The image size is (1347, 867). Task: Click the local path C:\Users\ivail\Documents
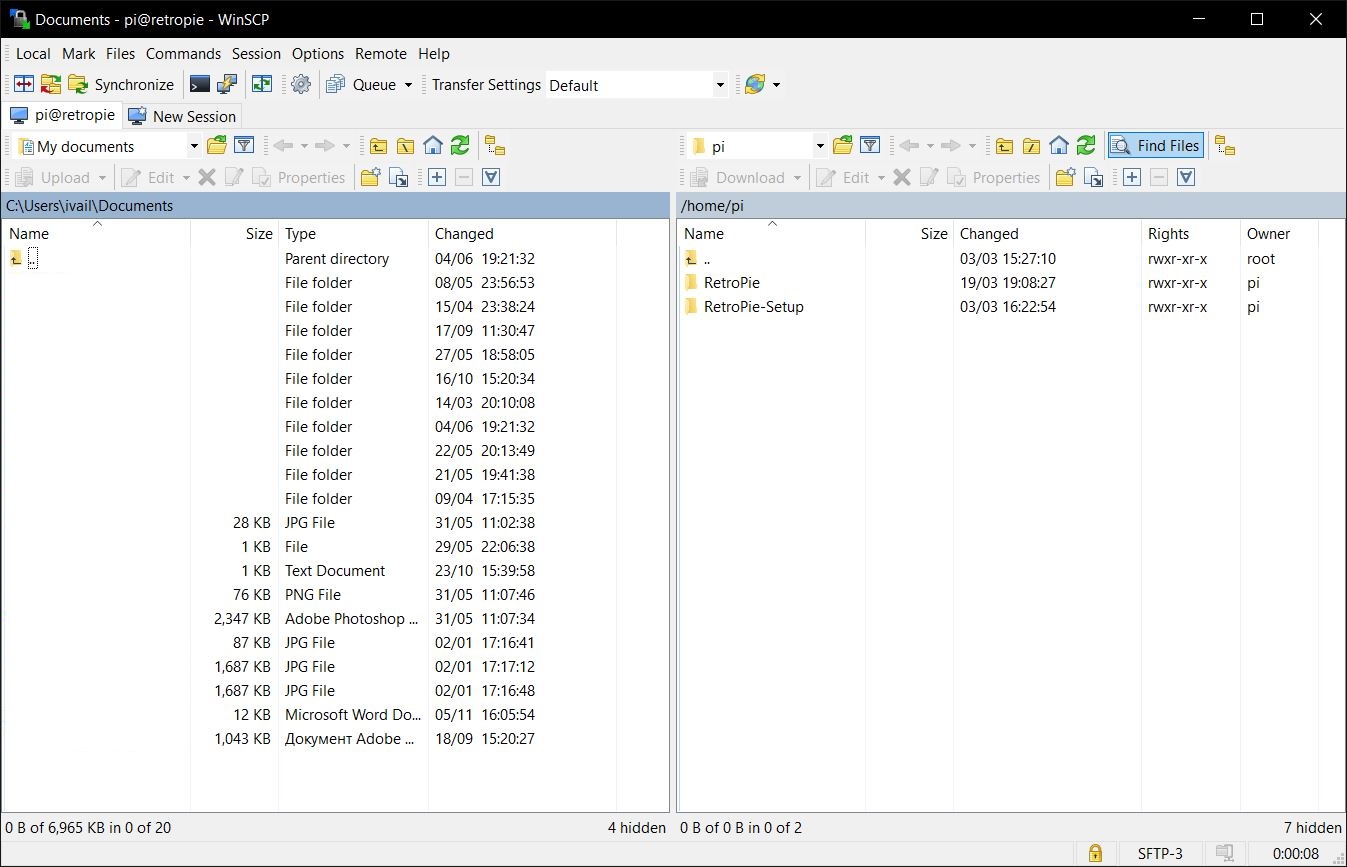[90, 206]
